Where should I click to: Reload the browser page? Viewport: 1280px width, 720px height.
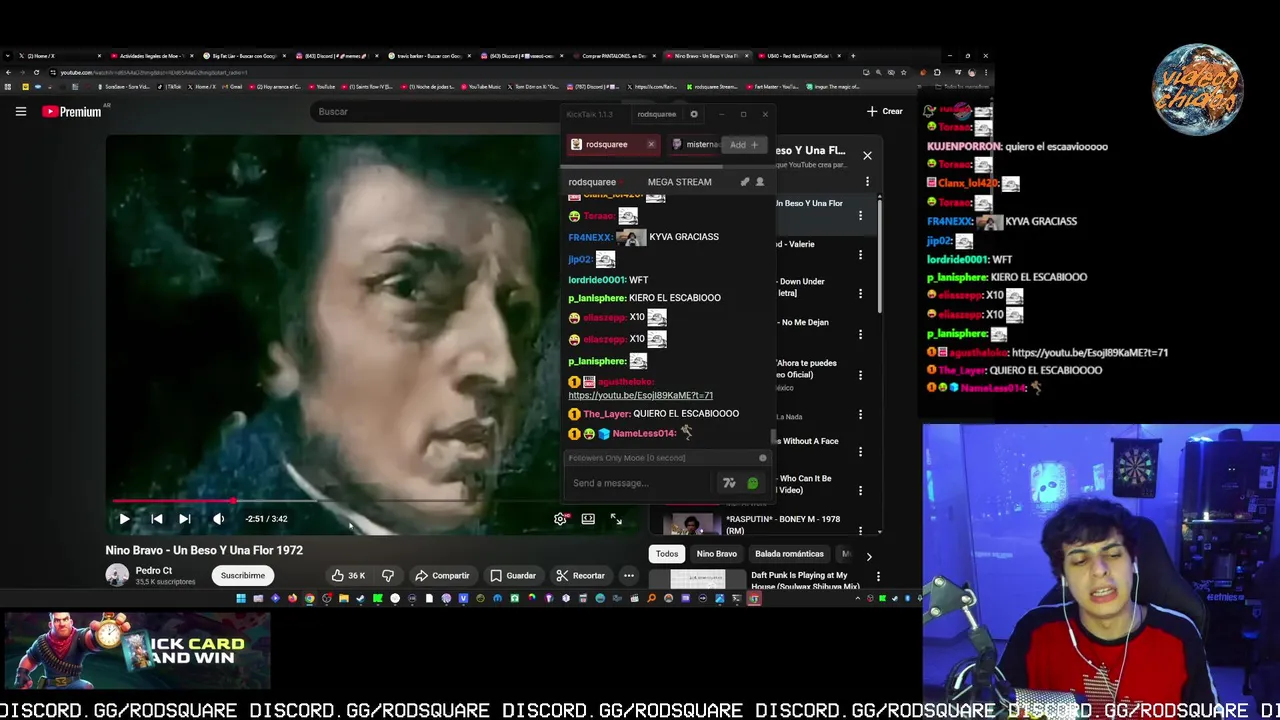[x=36, y=72]
